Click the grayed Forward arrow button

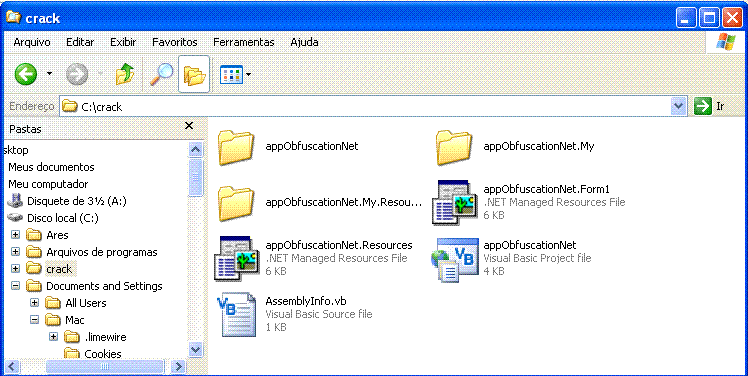[x=77, y=74]
